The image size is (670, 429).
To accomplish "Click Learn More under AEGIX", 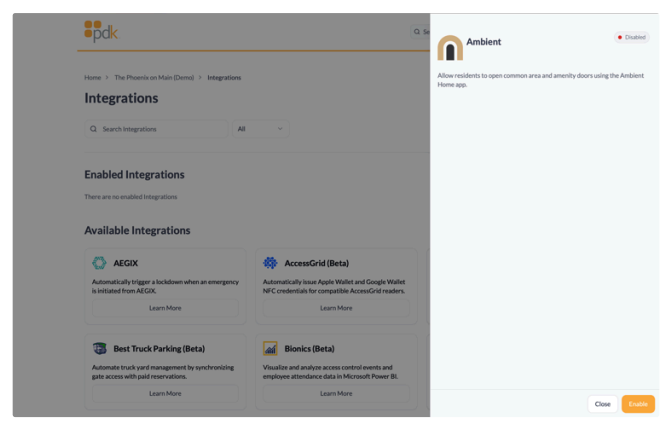I will click(x=165, y=308).
